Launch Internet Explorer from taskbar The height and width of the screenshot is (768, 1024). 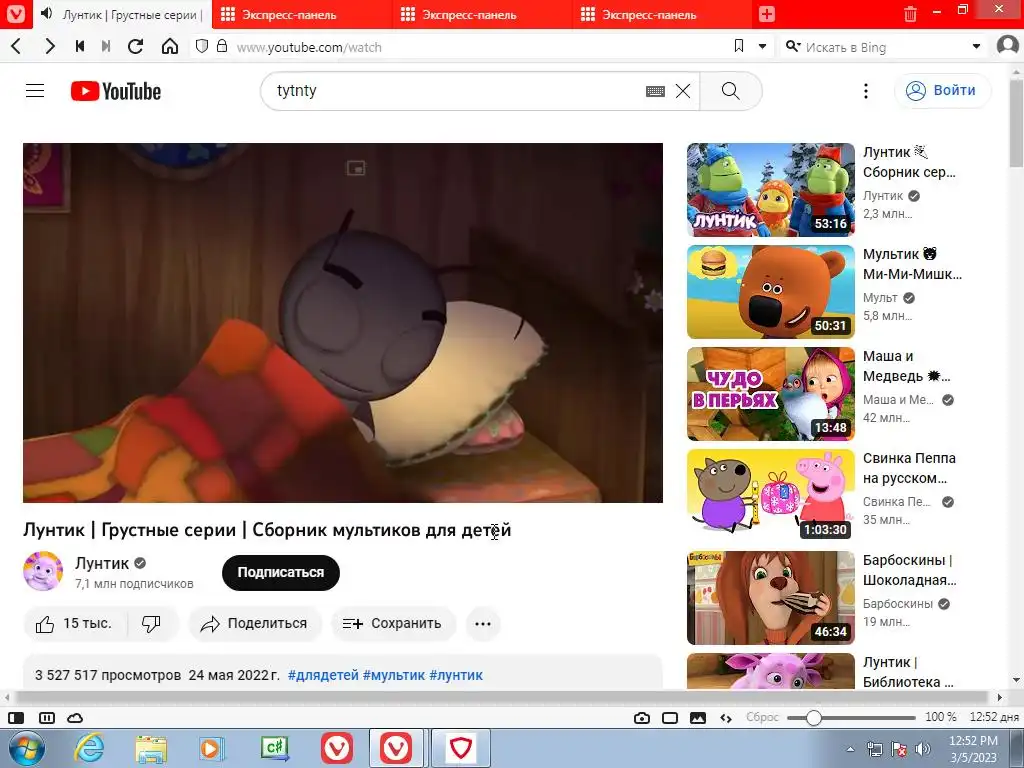tap(89, 748)
